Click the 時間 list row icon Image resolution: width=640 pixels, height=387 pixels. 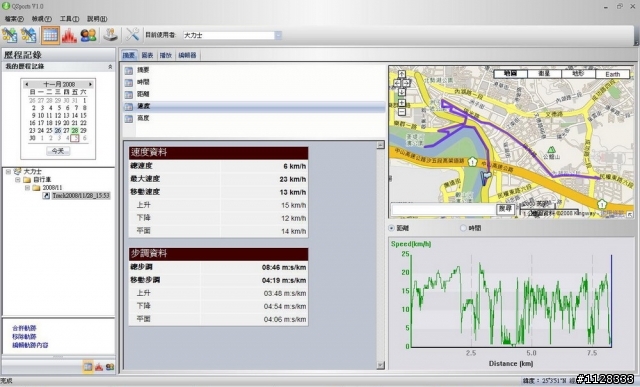pyautogui.click(x=129, y=82)
